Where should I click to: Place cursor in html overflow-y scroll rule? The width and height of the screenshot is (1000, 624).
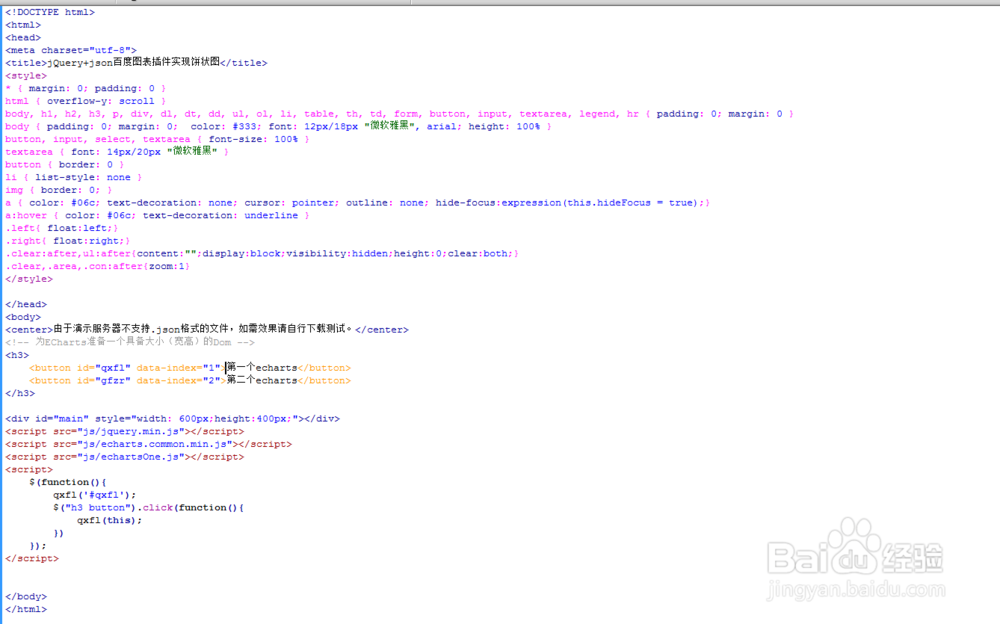(x=85, y=101)
